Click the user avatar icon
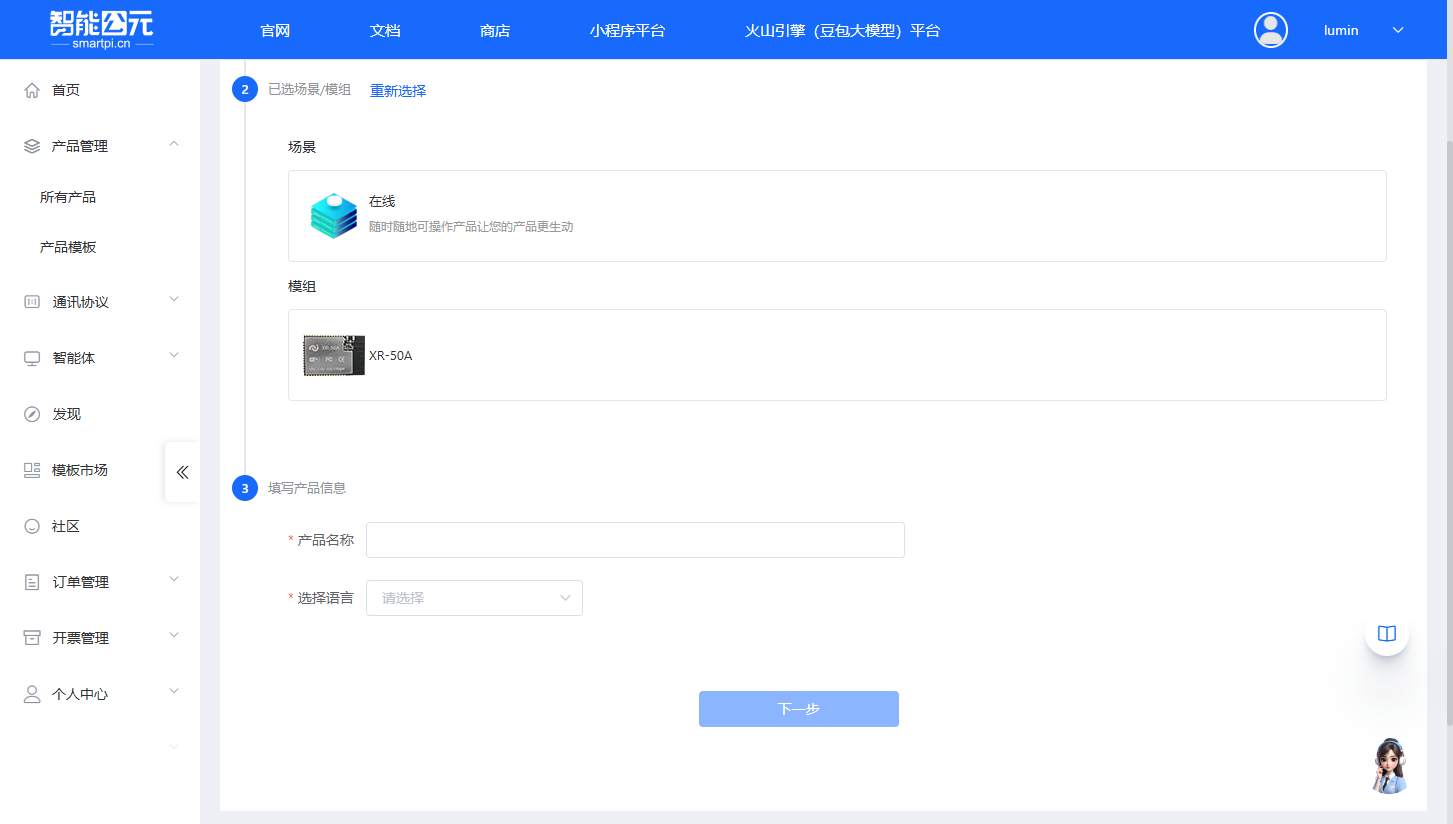1453x824 pixels. pyautogui.click(x=1270, y=30)
